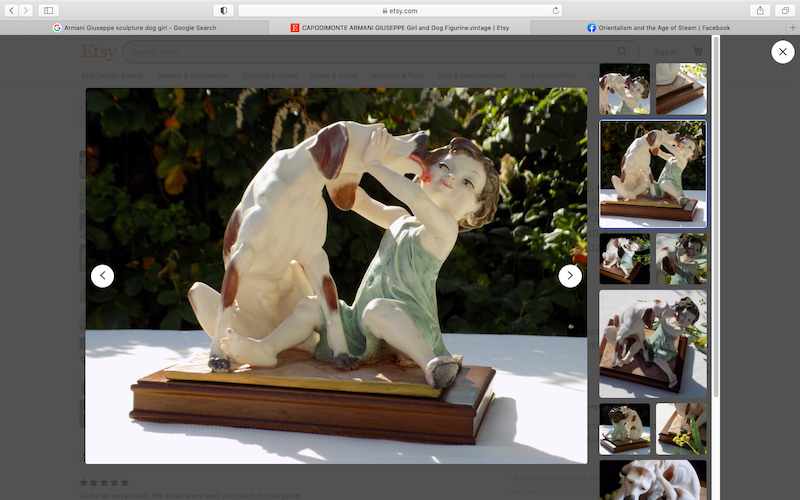Open the Orientalism and the Age of Steam tab
800x500 pixels.
tap(659, 28)
